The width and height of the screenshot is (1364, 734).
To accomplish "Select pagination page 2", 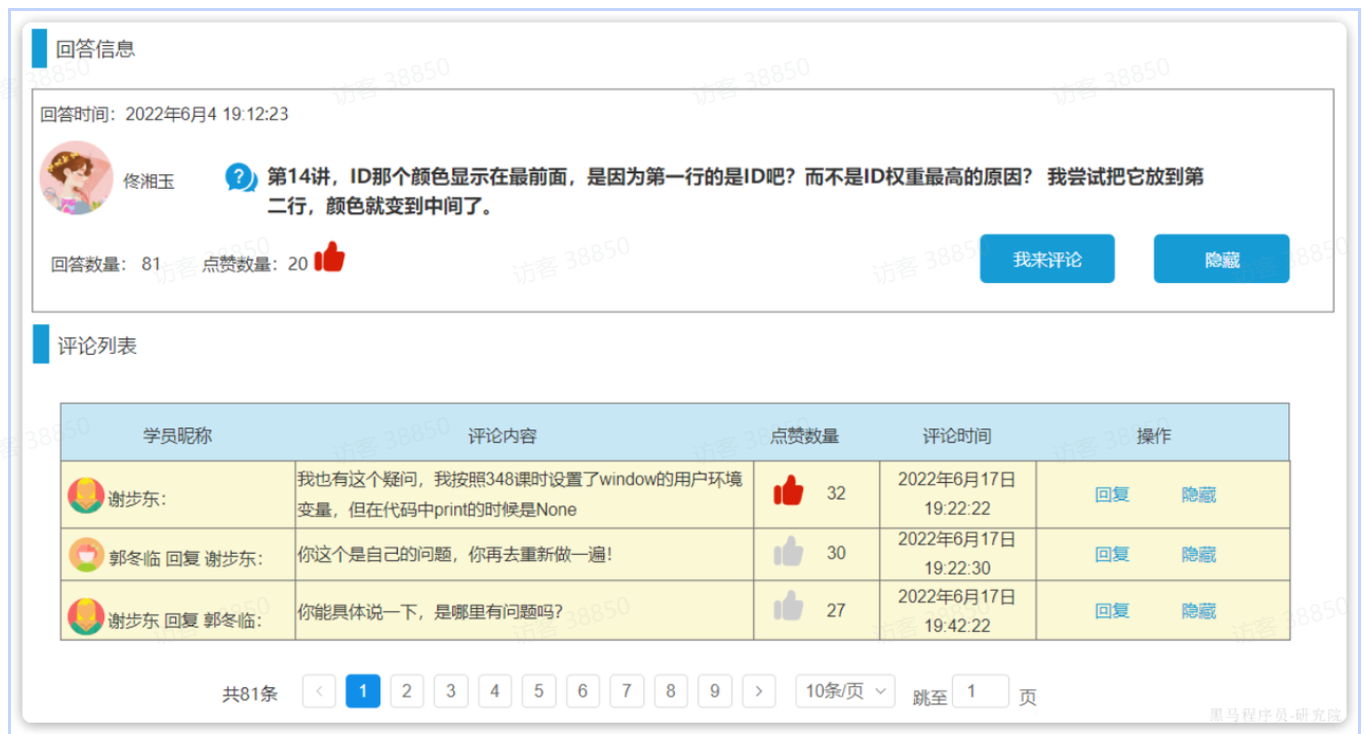I will tap(407, 691).
